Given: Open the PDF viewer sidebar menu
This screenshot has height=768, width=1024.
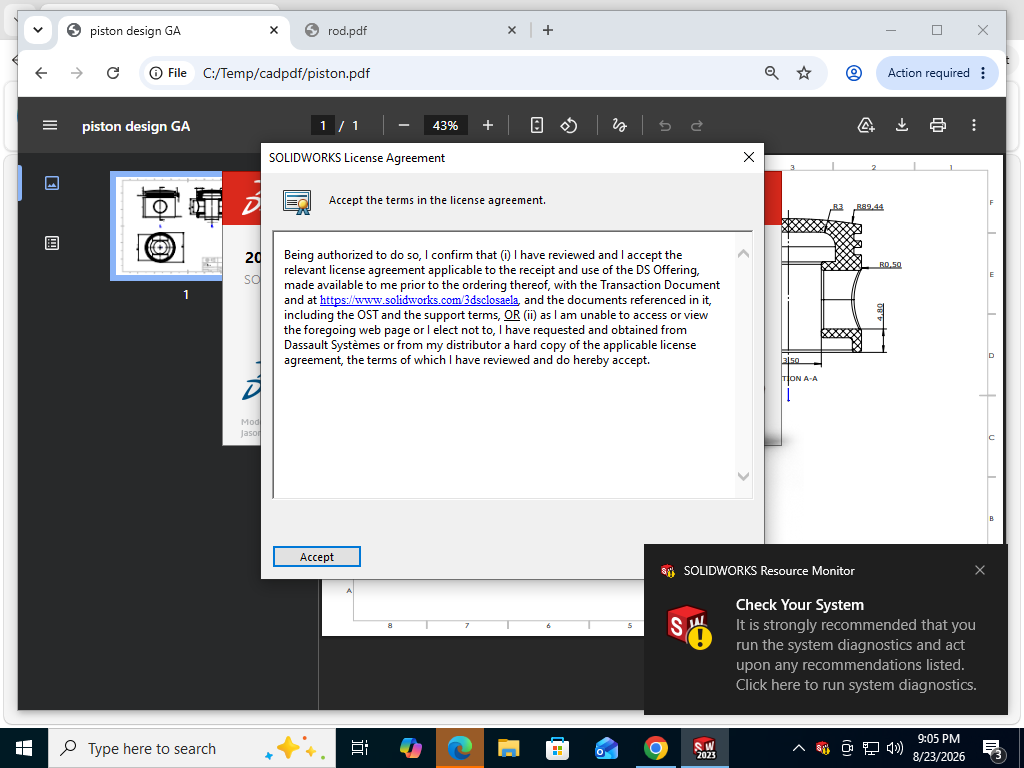Looking at the screenshot, I should point(50,125).
